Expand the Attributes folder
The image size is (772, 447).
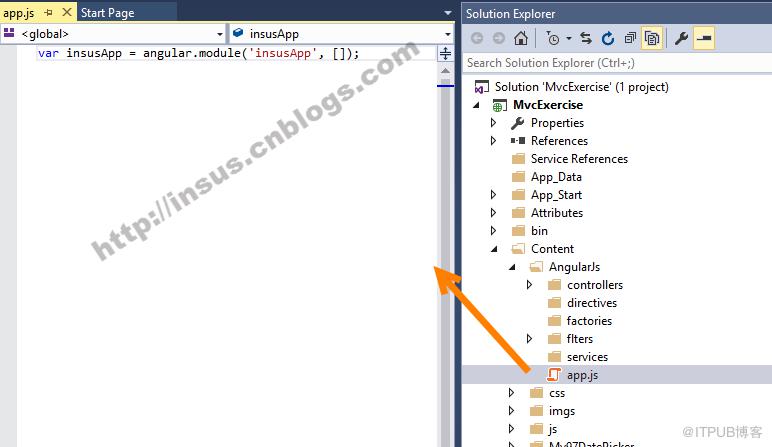[493, 213]
